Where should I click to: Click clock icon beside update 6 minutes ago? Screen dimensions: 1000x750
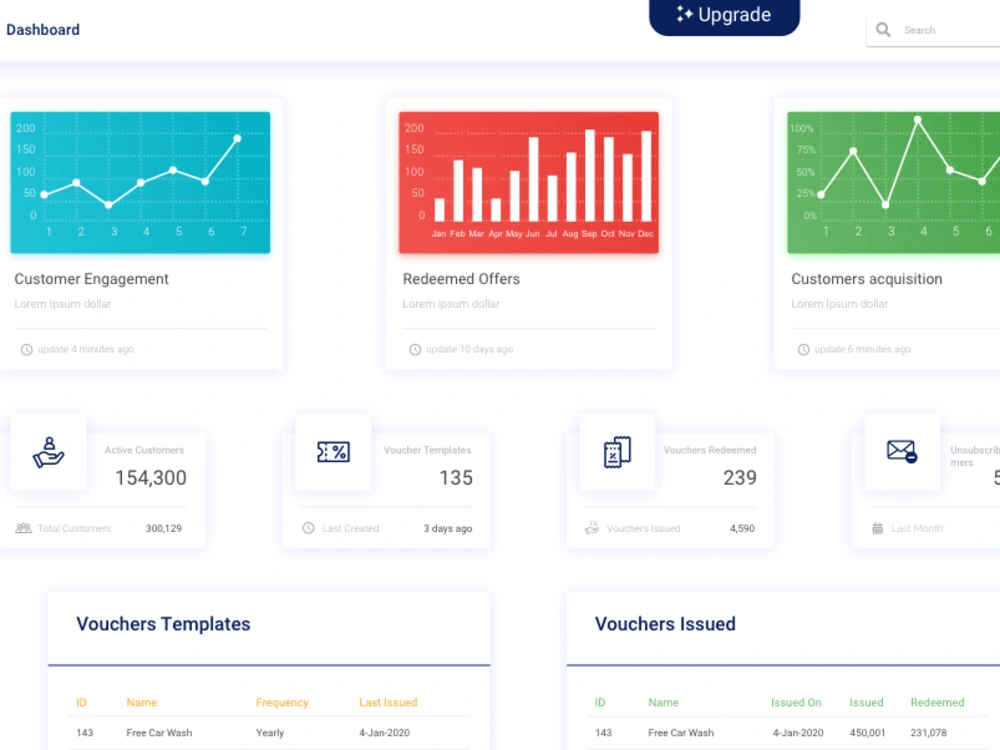[804, 349]
